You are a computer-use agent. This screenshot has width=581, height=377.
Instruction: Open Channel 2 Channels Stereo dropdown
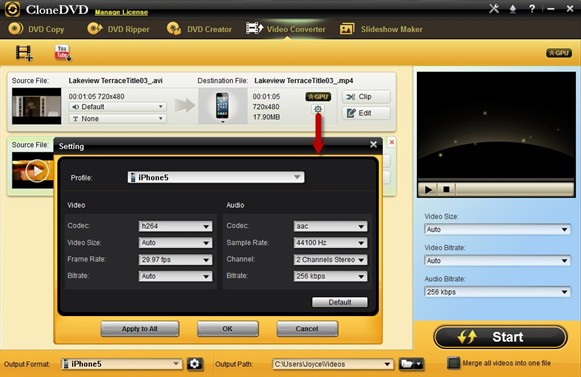coord(330,259)
